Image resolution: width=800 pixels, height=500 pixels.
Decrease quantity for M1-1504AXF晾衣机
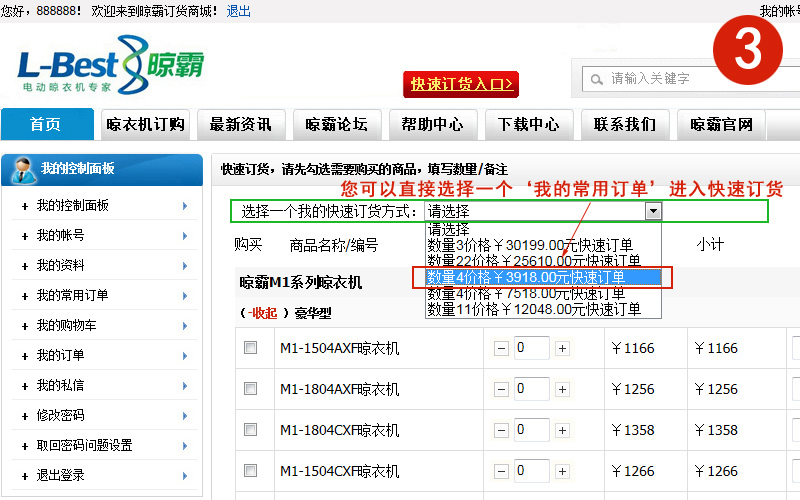point(502,348)
